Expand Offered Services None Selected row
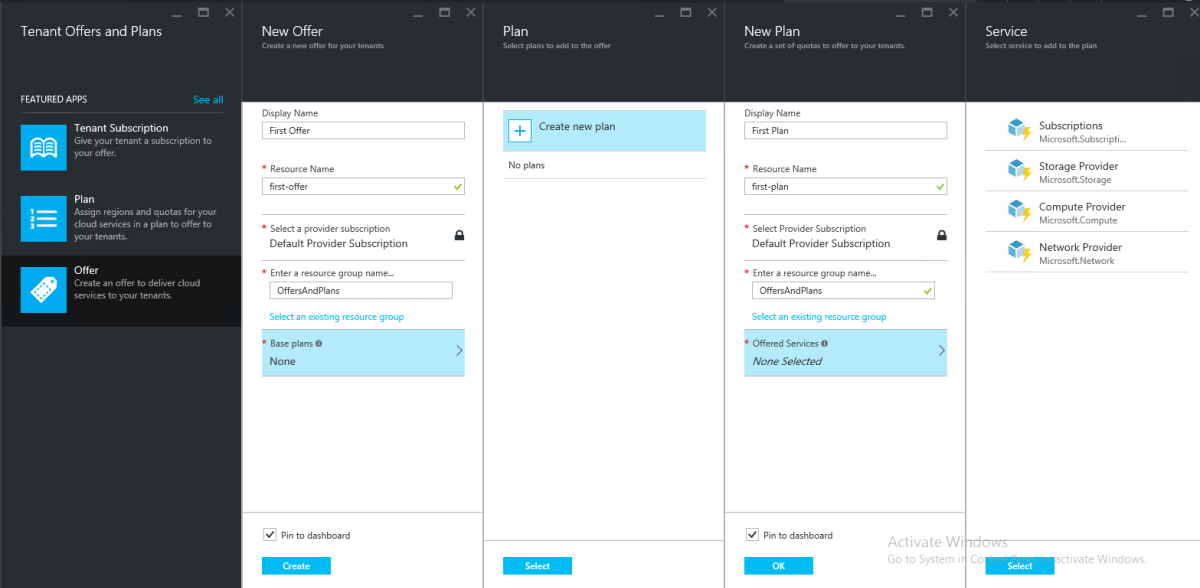The image size is (1200, 588). coord(845,352)
